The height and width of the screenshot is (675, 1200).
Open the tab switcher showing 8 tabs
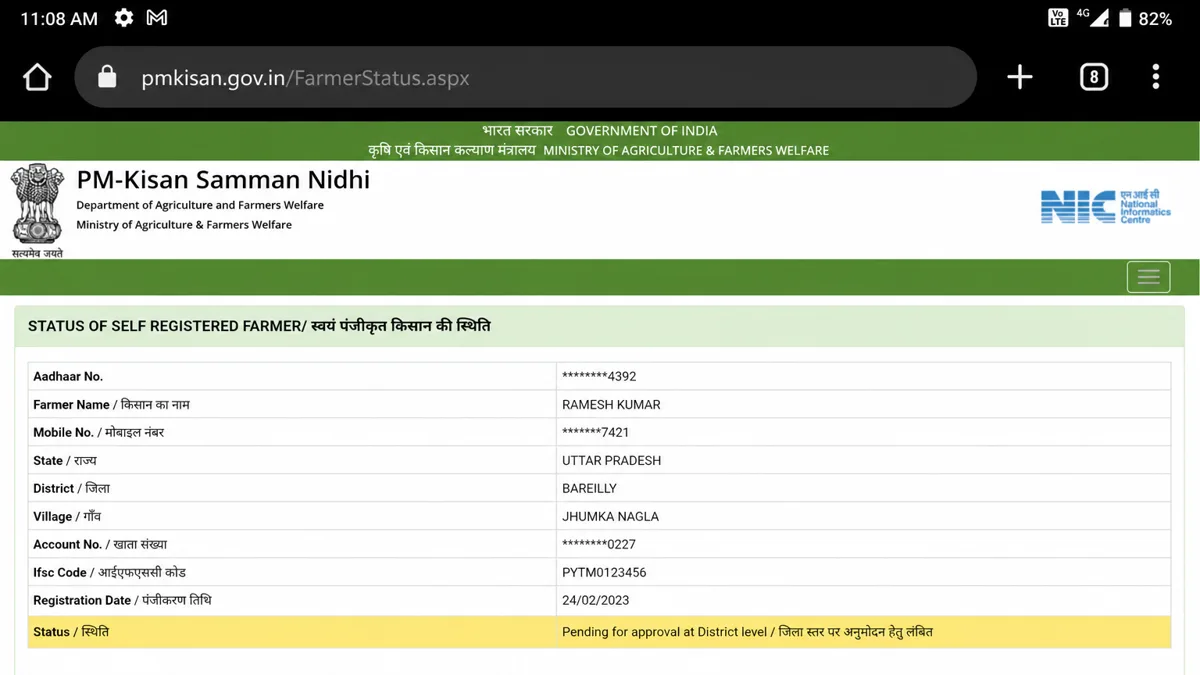pos(1094,77)
